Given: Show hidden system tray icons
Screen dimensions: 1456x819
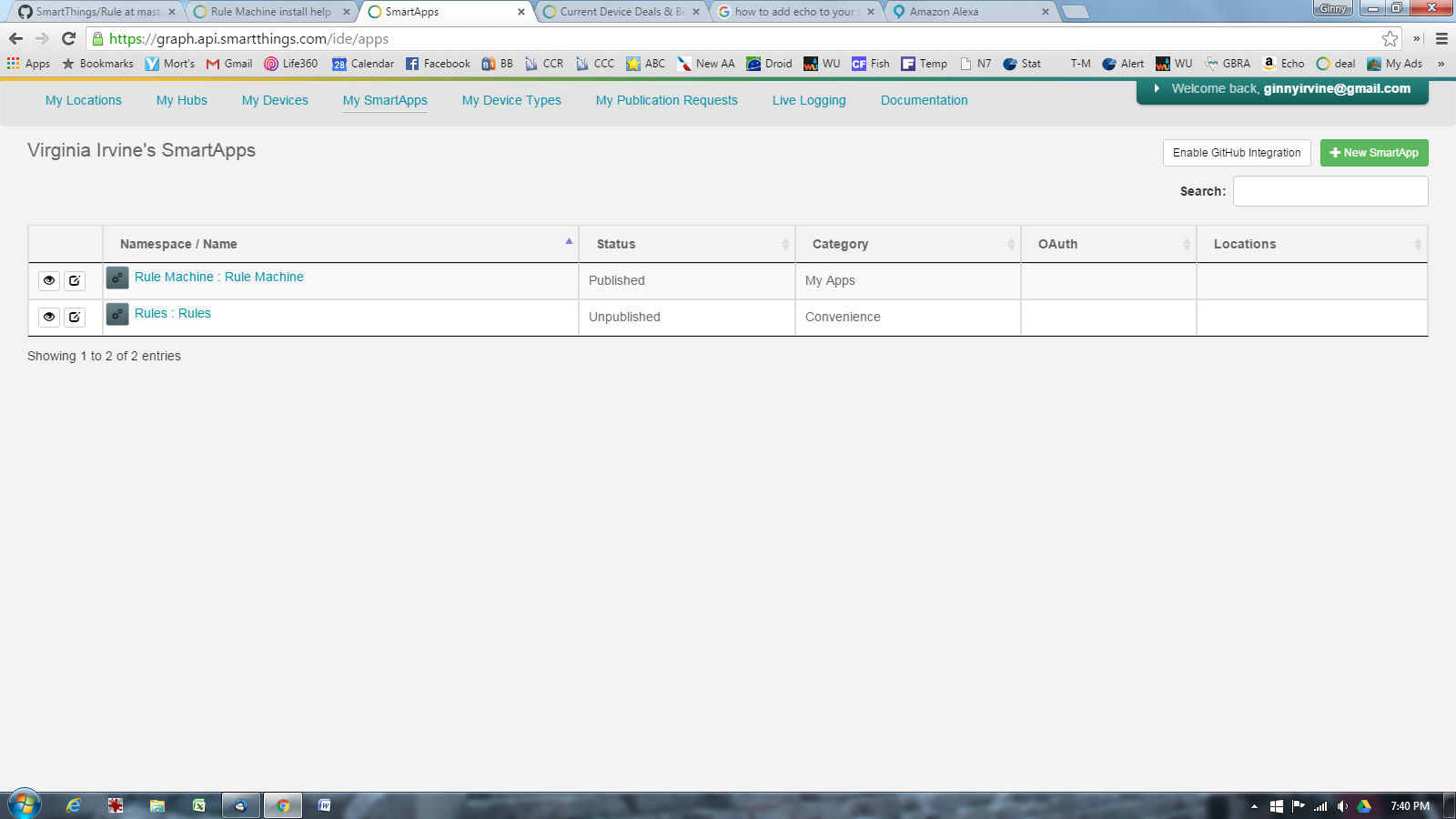Looking at the screenshot, I should [x=1254, y=806].
